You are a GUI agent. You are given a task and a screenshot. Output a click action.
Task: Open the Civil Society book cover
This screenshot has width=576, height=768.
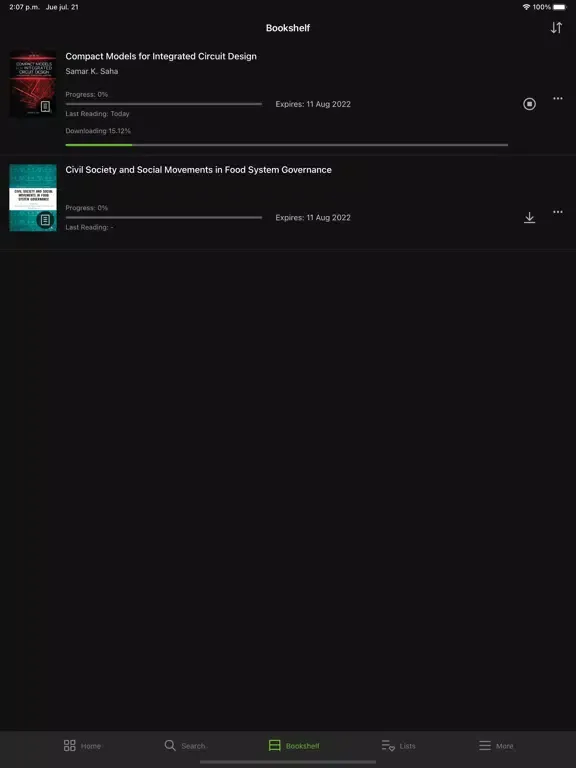[33, 197]
